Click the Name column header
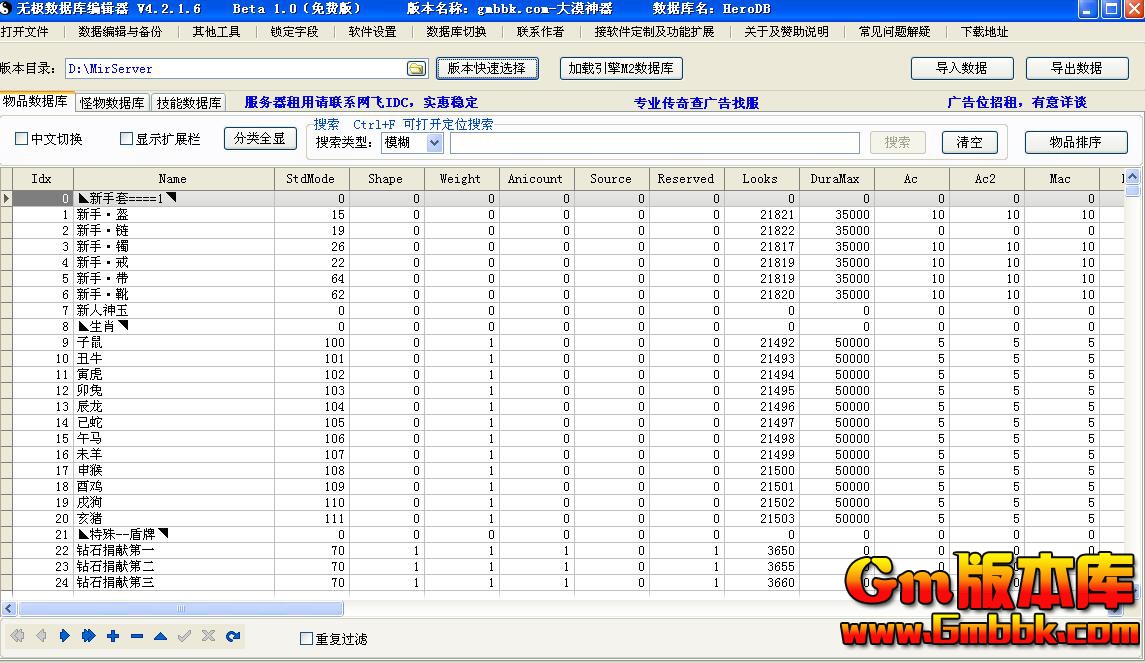This screenshot has height=663, width=1145. 173,179
